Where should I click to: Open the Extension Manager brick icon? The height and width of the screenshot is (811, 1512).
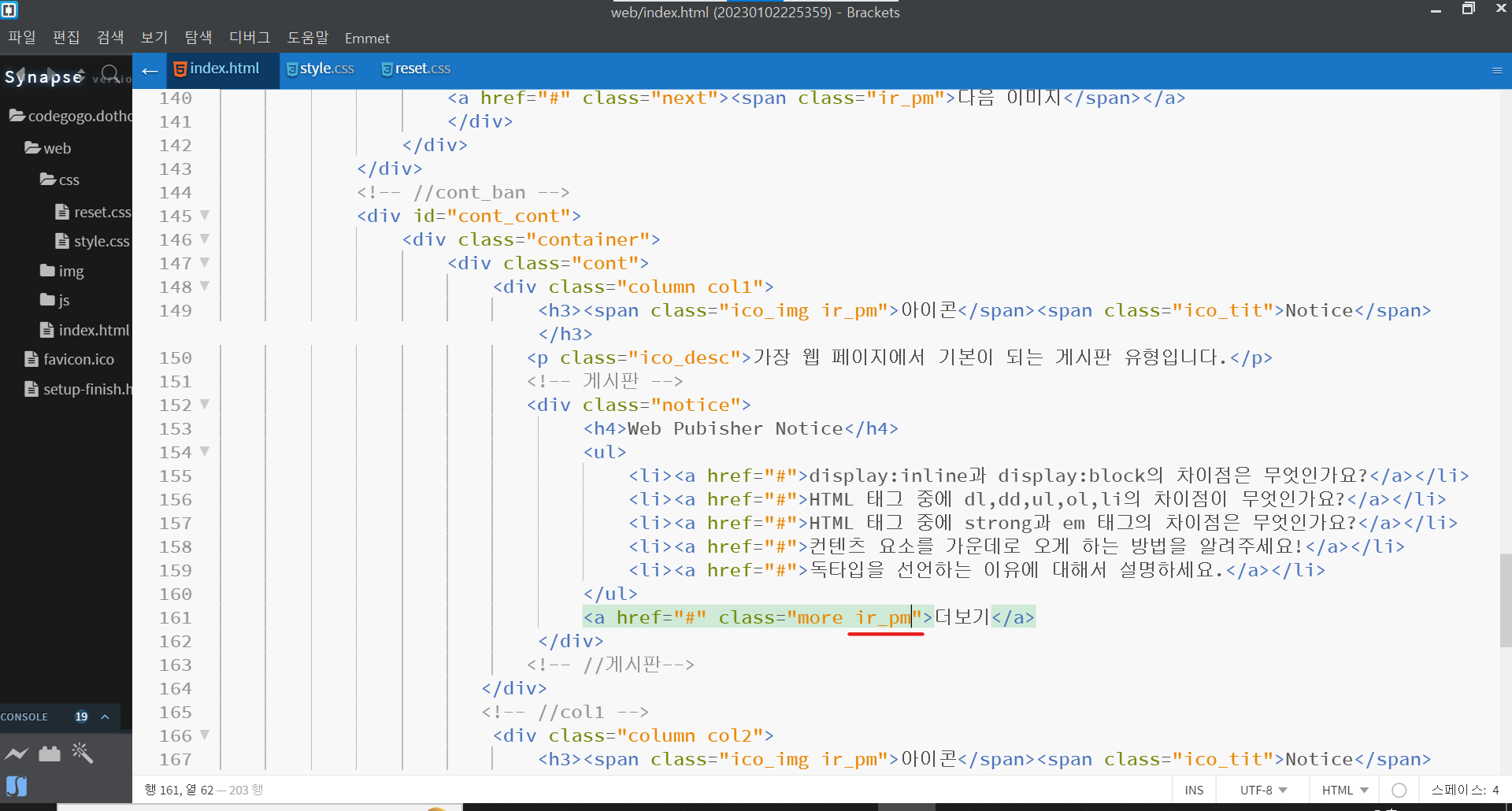pyautogui.click(x=50, y=754)
